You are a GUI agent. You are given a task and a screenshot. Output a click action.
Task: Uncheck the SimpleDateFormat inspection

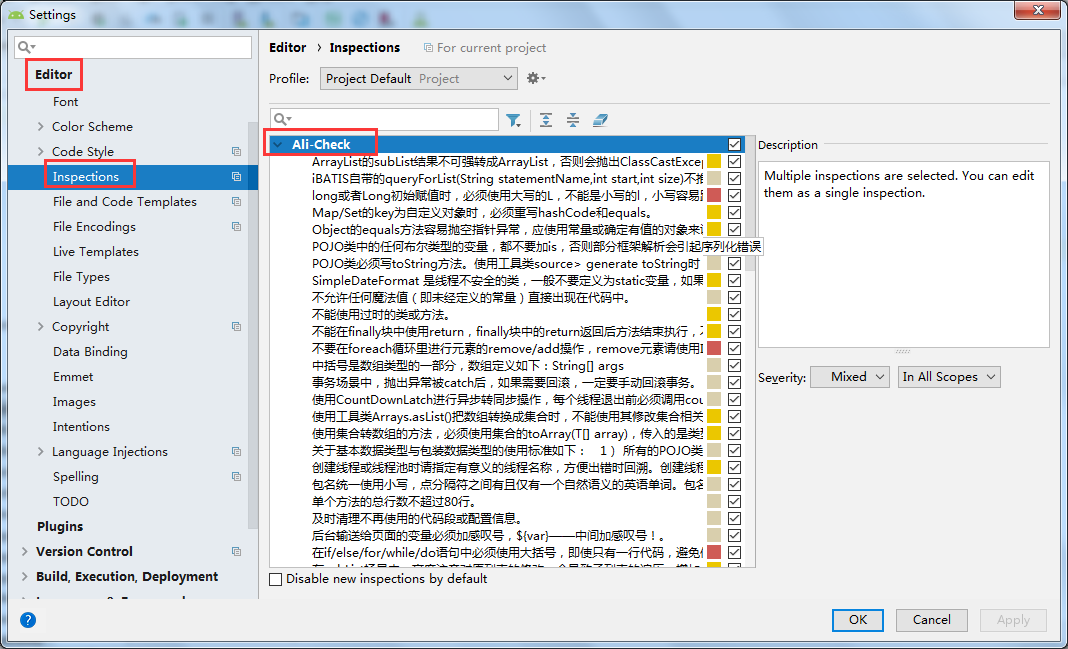[x=734, y=278]
